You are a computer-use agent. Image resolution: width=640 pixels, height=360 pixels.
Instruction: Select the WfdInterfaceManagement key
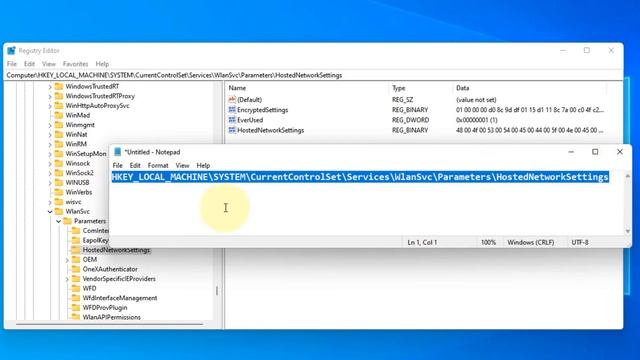click(x=120, y=298)
